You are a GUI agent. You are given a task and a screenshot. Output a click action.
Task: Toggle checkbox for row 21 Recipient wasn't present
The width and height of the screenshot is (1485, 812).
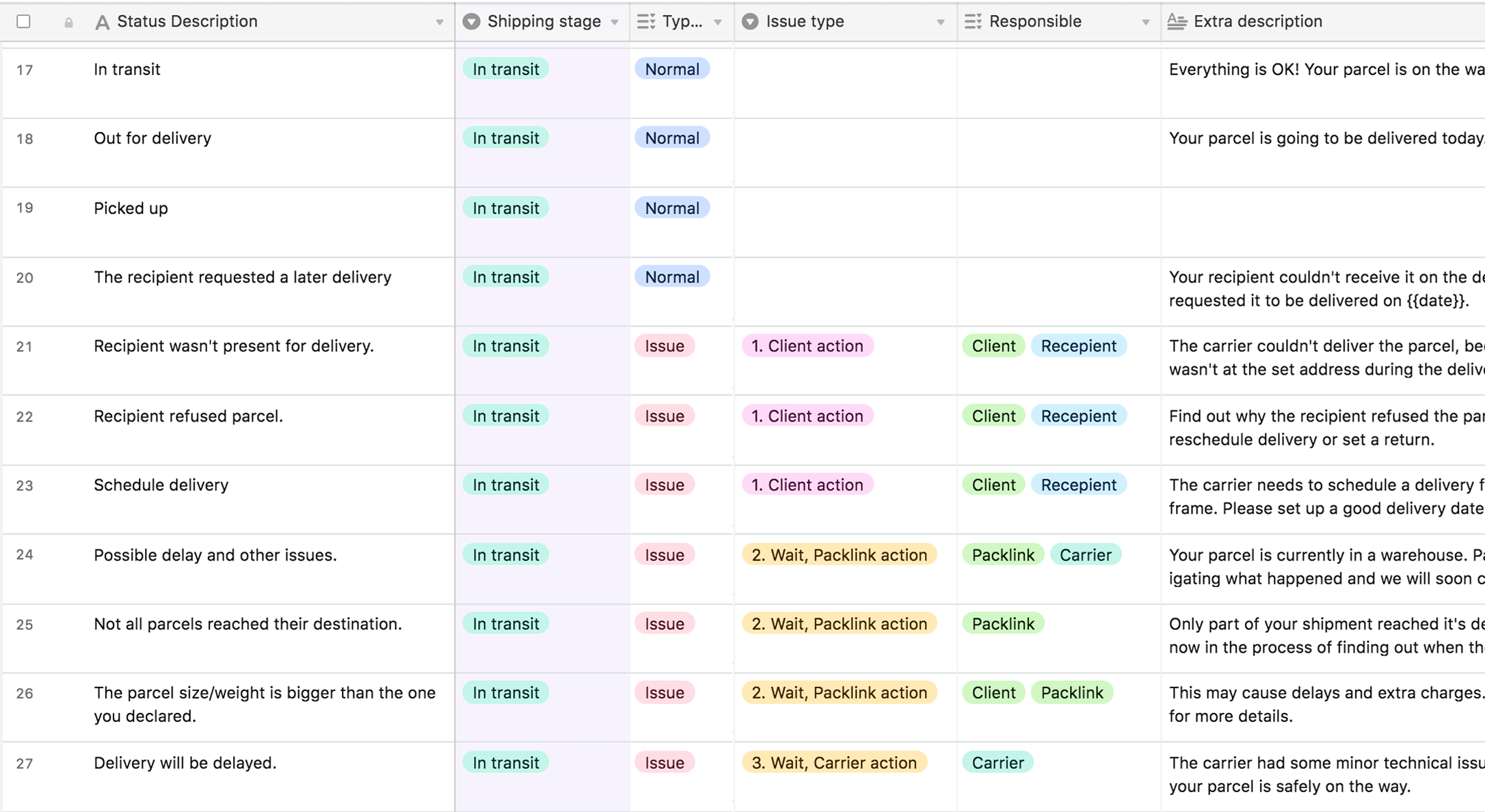click(x=25, y=346)
